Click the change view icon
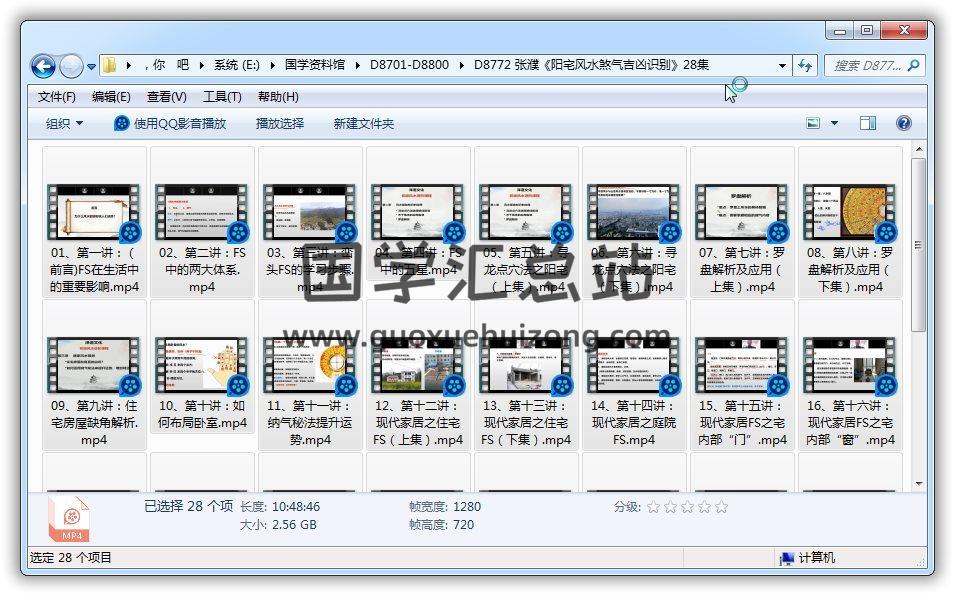The image size is (955, 596). tap(814, 123)
